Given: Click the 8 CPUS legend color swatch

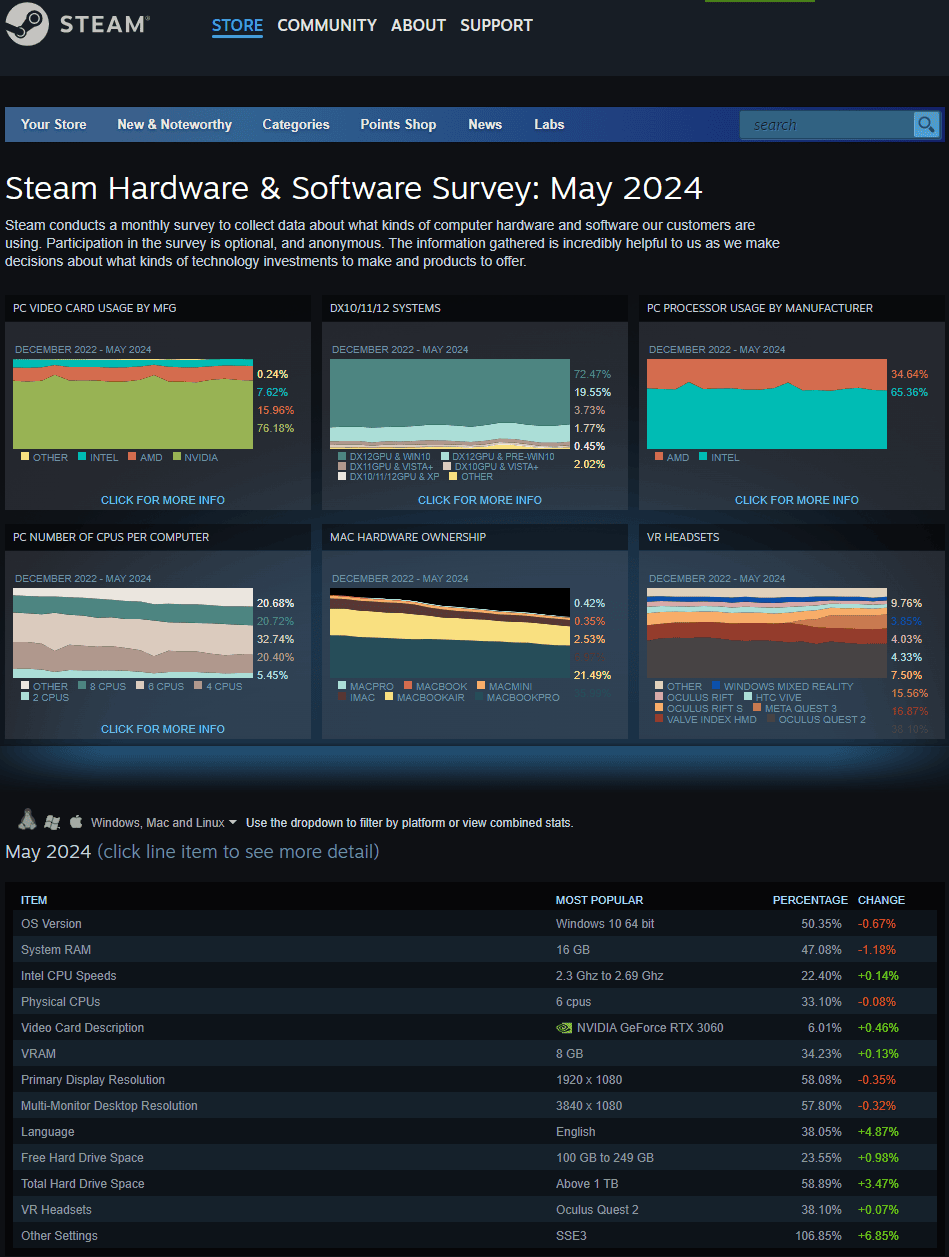Looking at the screenshot, I should click(x=82, y=686).
